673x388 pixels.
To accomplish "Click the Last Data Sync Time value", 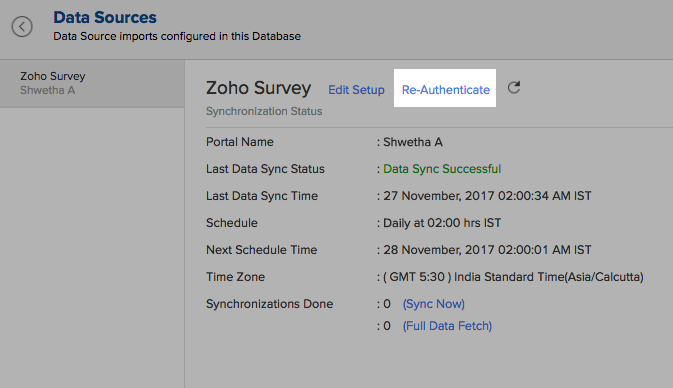I will (x=487, y=196).
